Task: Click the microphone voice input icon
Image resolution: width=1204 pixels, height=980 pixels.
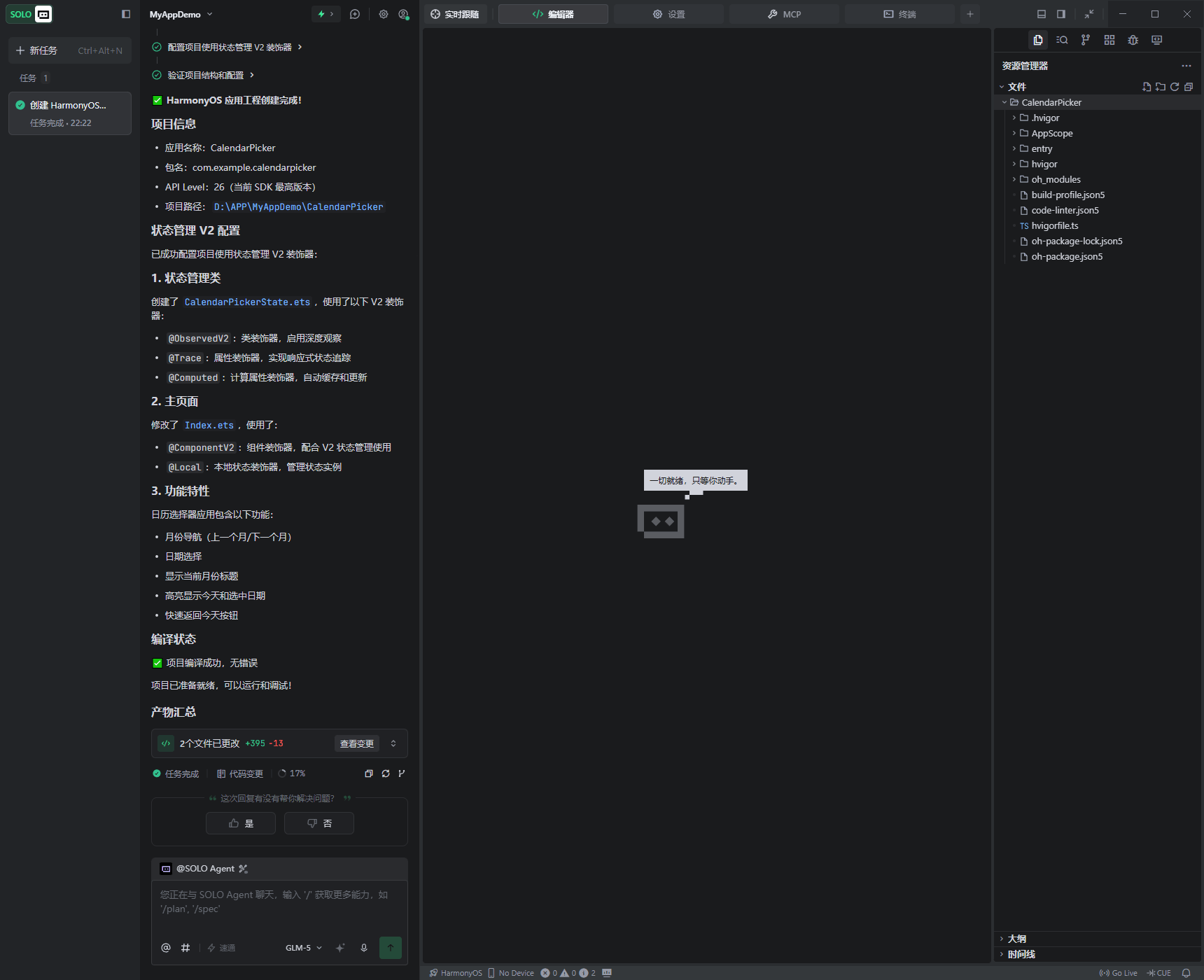Action: click(x=364, y=948)
